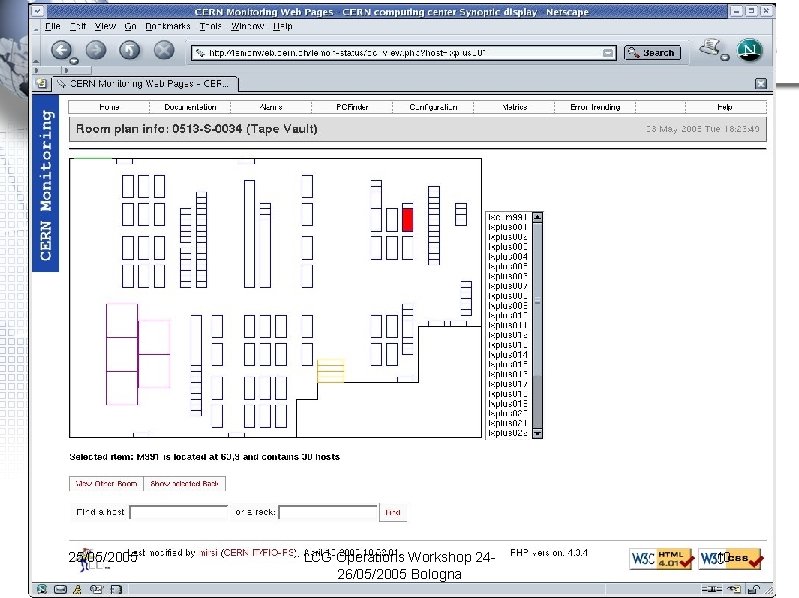This screenshot has width=799, height=598.
Task: Reload the page with the Reload button
Action: [x=129, y=50]
